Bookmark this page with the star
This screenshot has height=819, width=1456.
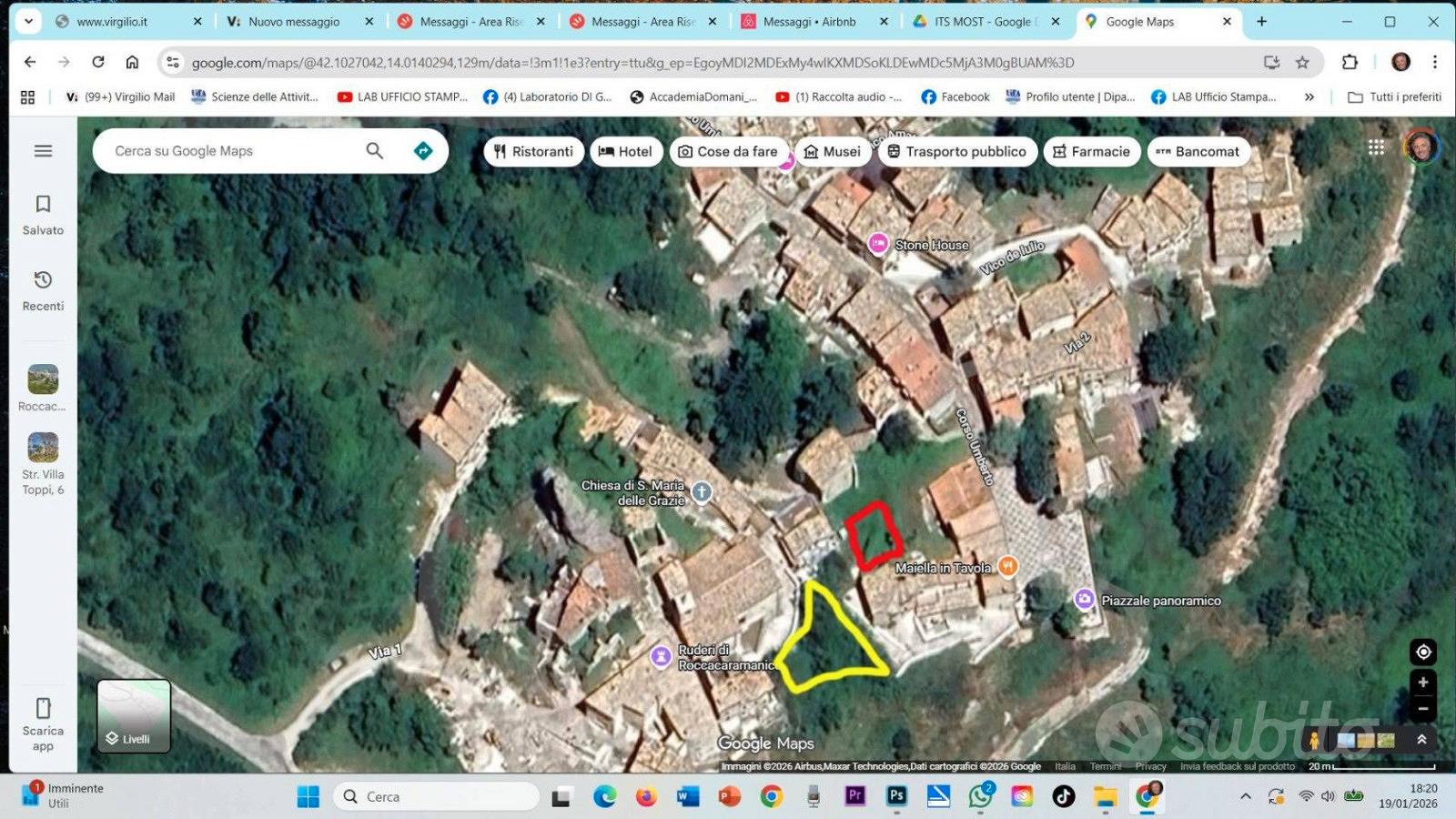[x=1302, y=62]
